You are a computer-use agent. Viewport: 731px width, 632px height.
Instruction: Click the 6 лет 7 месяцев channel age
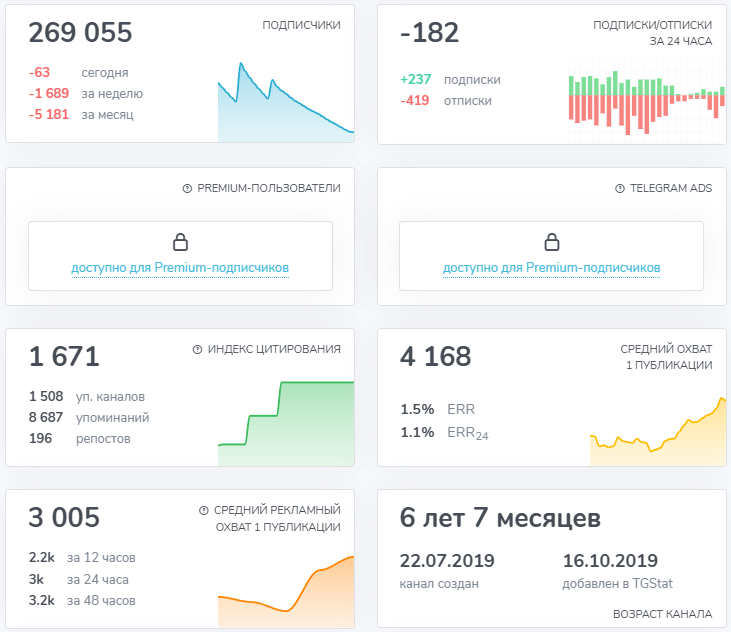click(500, 518)
